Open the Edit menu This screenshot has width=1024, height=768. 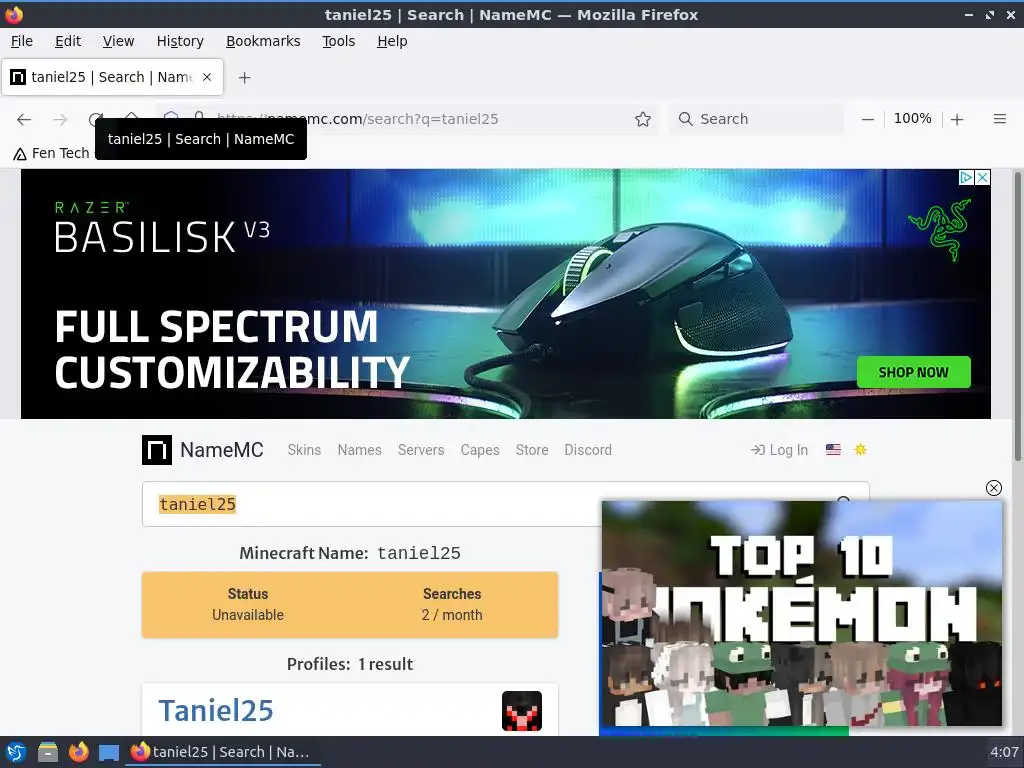(68, 41)
